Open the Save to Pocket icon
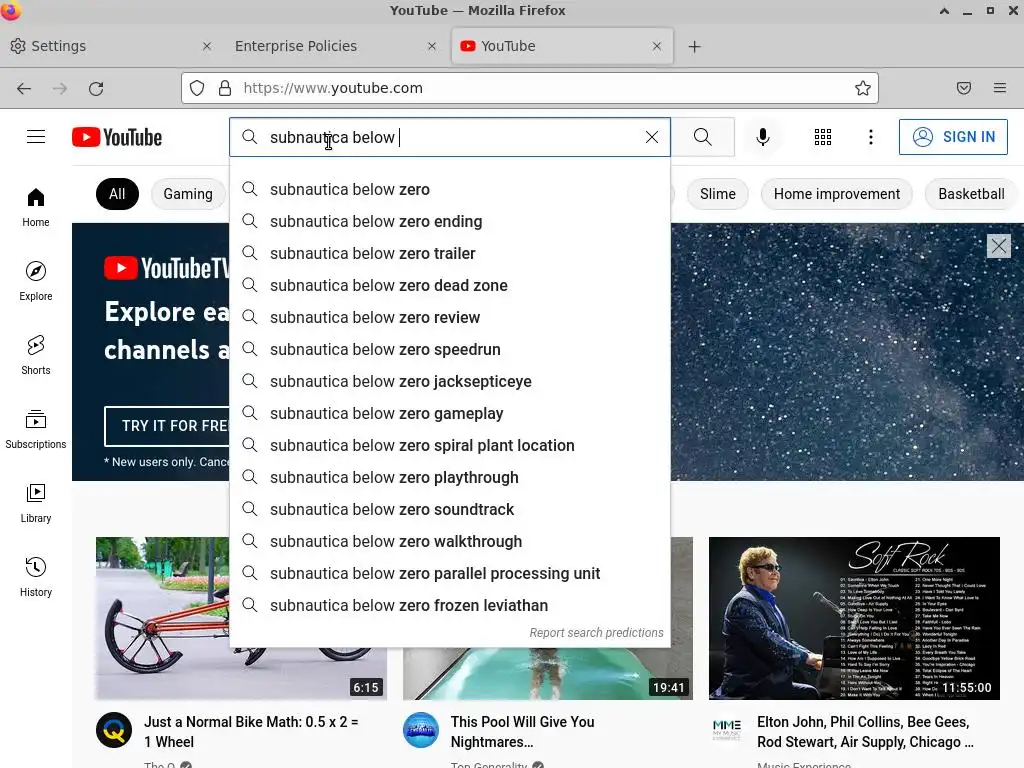This screenshot has width=1024, height=768. coord(964,88)
